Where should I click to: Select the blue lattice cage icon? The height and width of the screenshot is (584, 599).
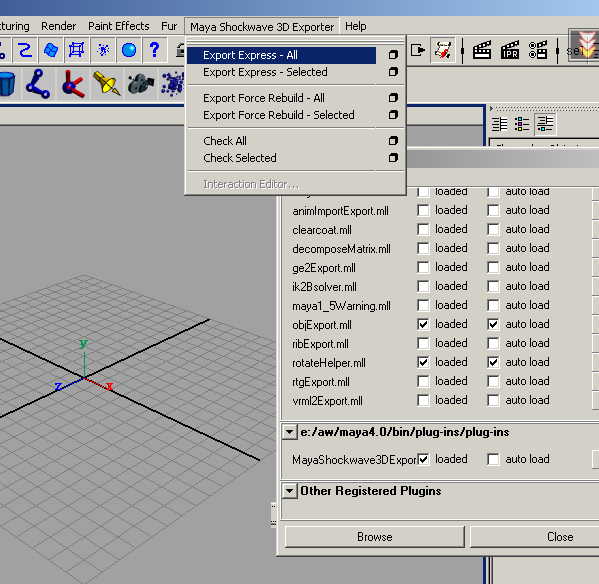(x=76, y=50)
